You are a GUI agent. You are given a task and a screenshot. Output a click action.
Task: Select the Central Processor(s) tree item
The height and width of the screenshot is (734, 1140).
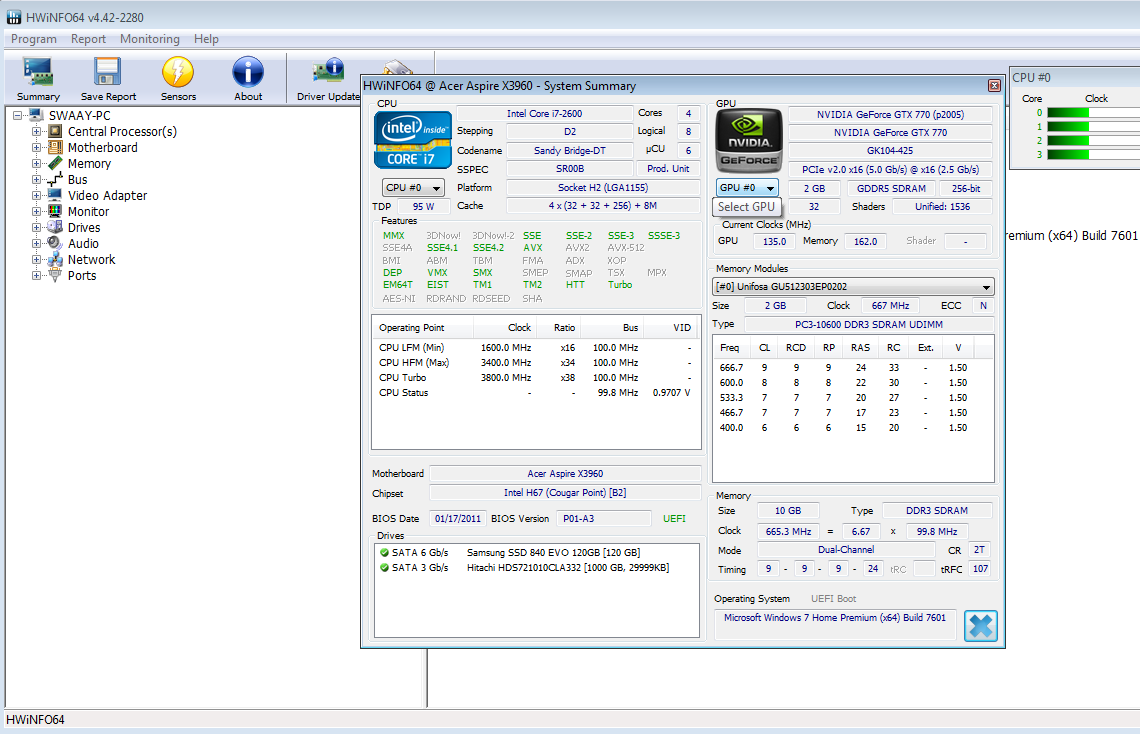click(x=122, y=132)
